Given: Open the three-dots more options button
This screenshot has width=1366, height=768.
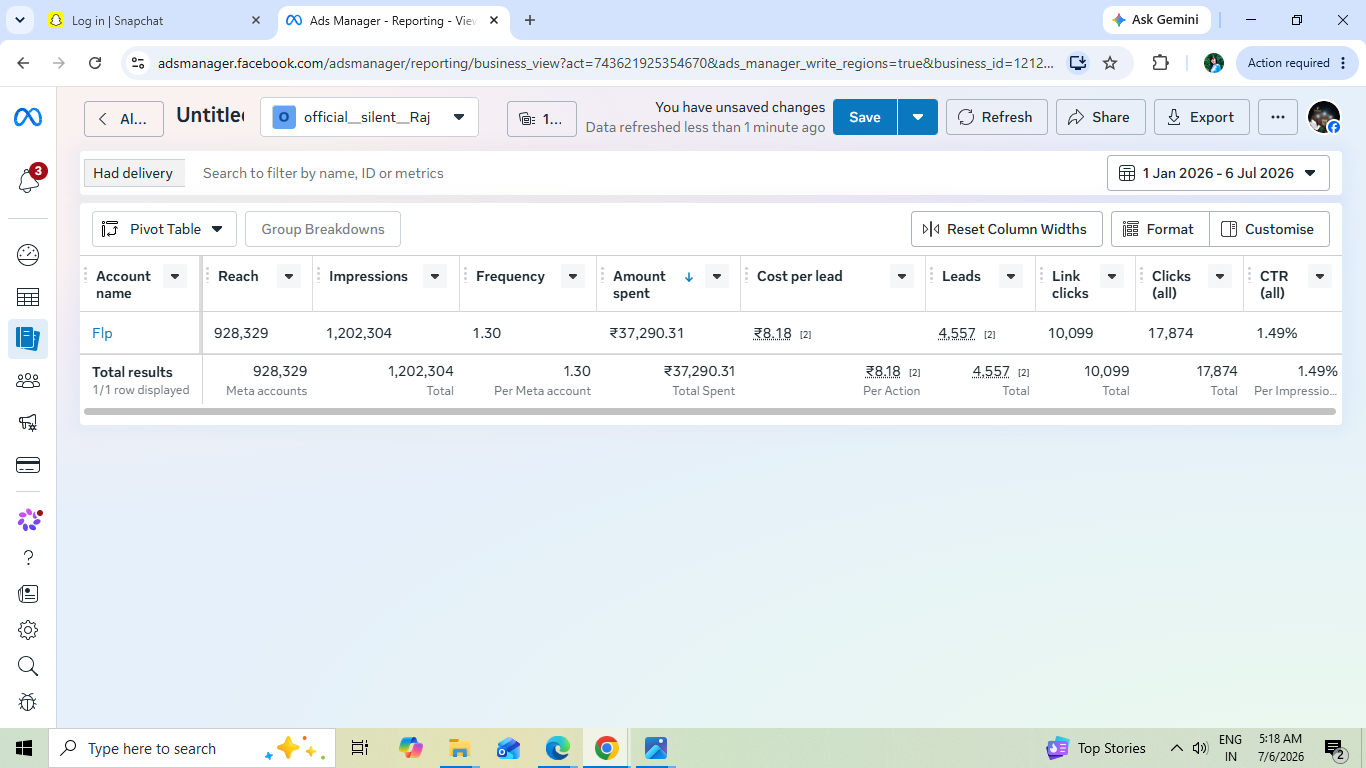Looking at the screenshot, I should click(1277, 117).
